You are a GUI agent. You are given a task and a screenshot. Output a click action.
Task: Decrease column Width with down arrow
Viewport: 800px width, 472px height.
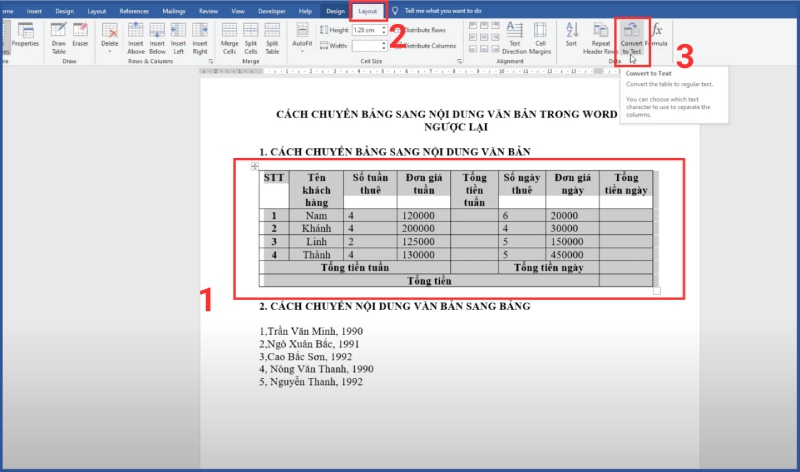coord(384,48)
